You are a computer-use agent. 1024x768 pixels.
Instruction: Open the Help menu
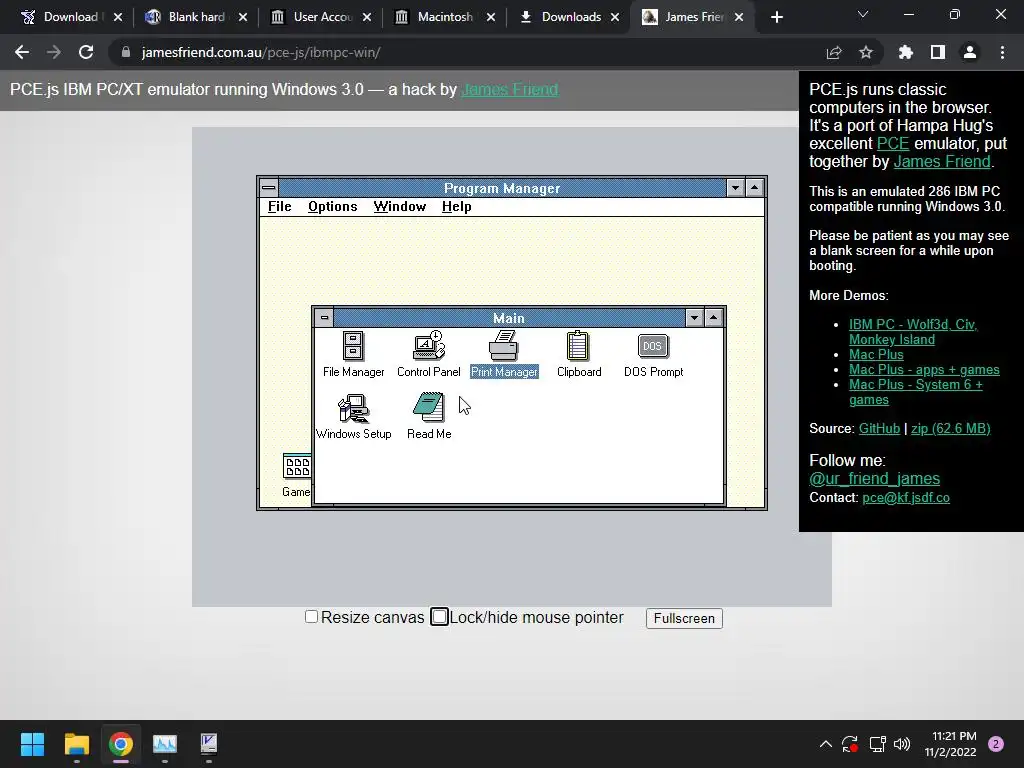456,206
